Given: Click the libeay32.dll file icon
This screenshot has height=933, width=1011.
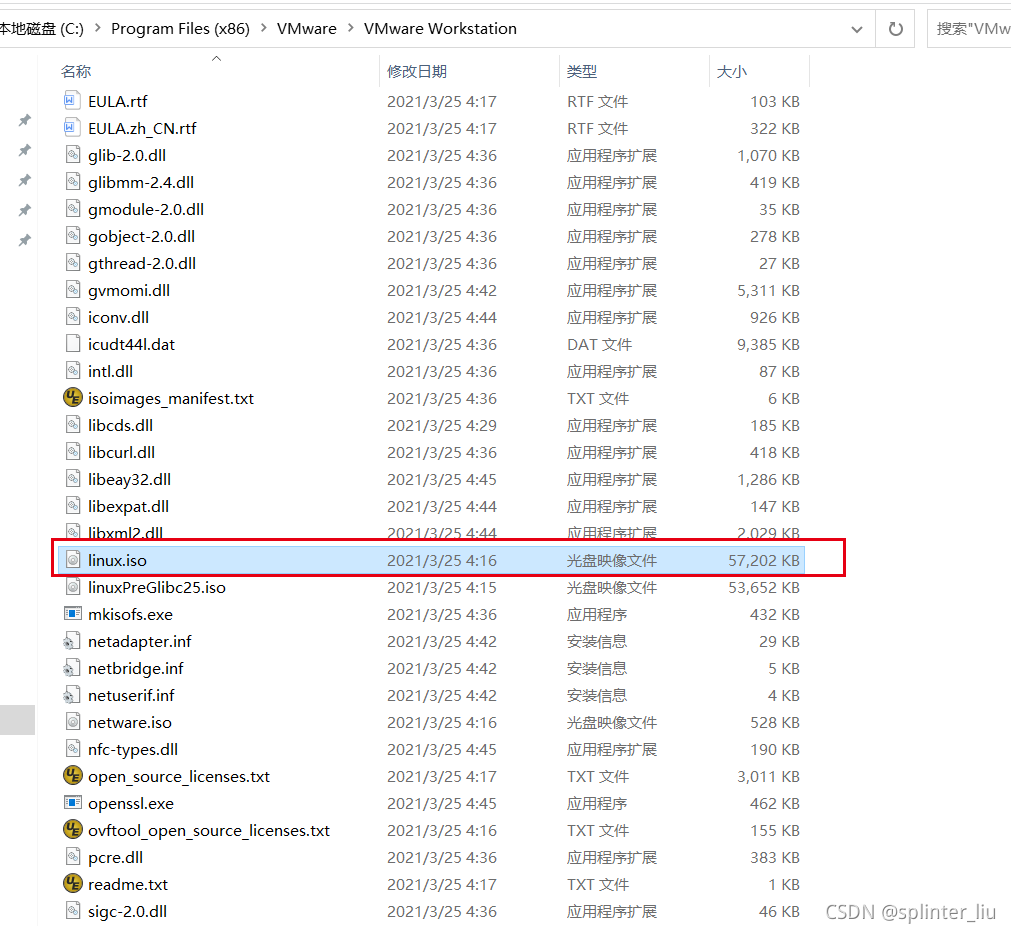Looking at the screenshot, I should 73,478.
